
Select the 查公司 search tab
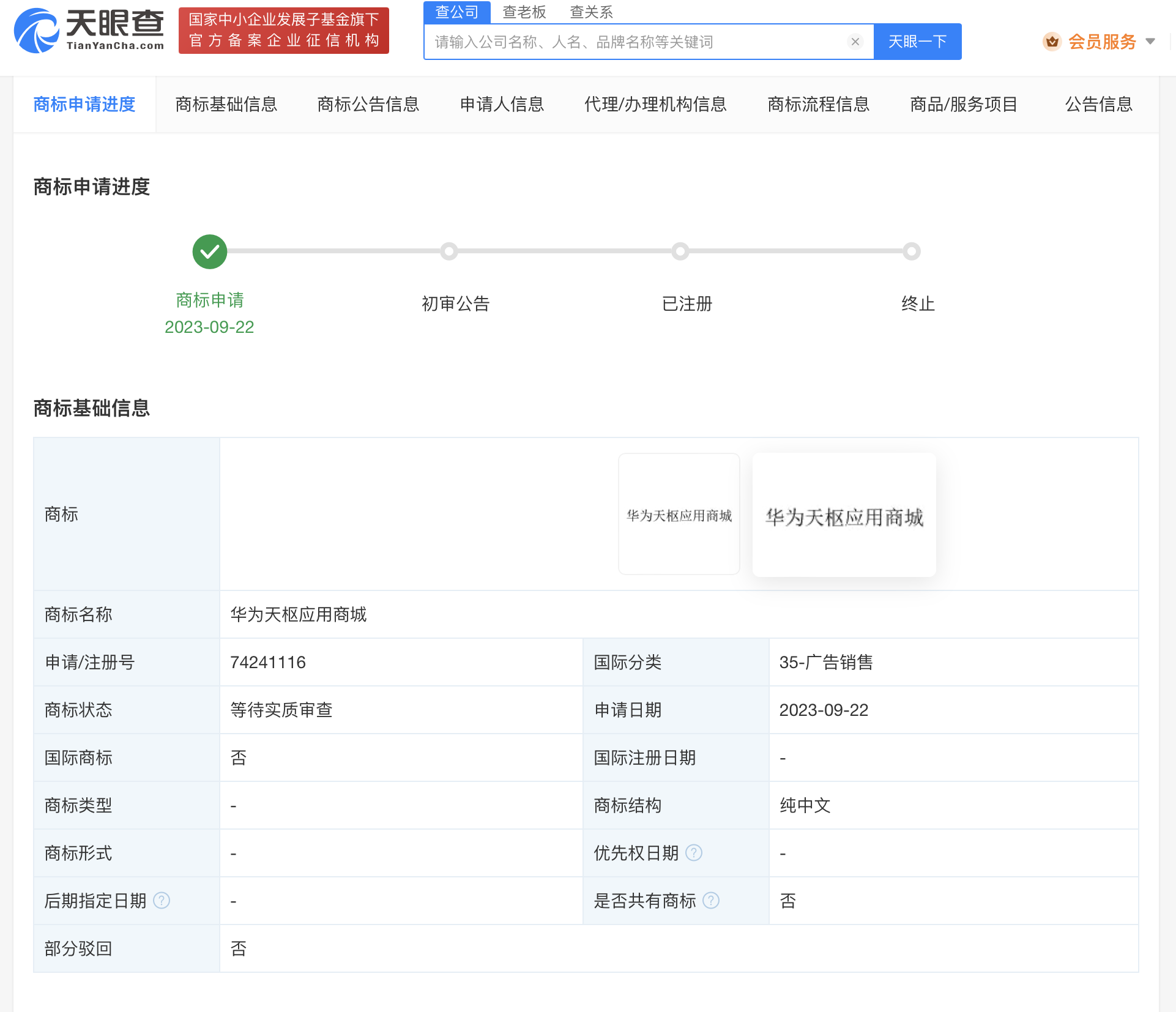click(457, 12)
